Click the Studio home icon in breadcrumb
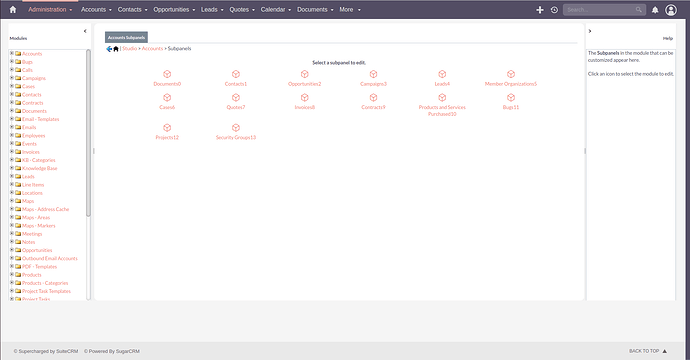Image resolution: width=690 pixels, height=360 pixels. tap(116, 49)
